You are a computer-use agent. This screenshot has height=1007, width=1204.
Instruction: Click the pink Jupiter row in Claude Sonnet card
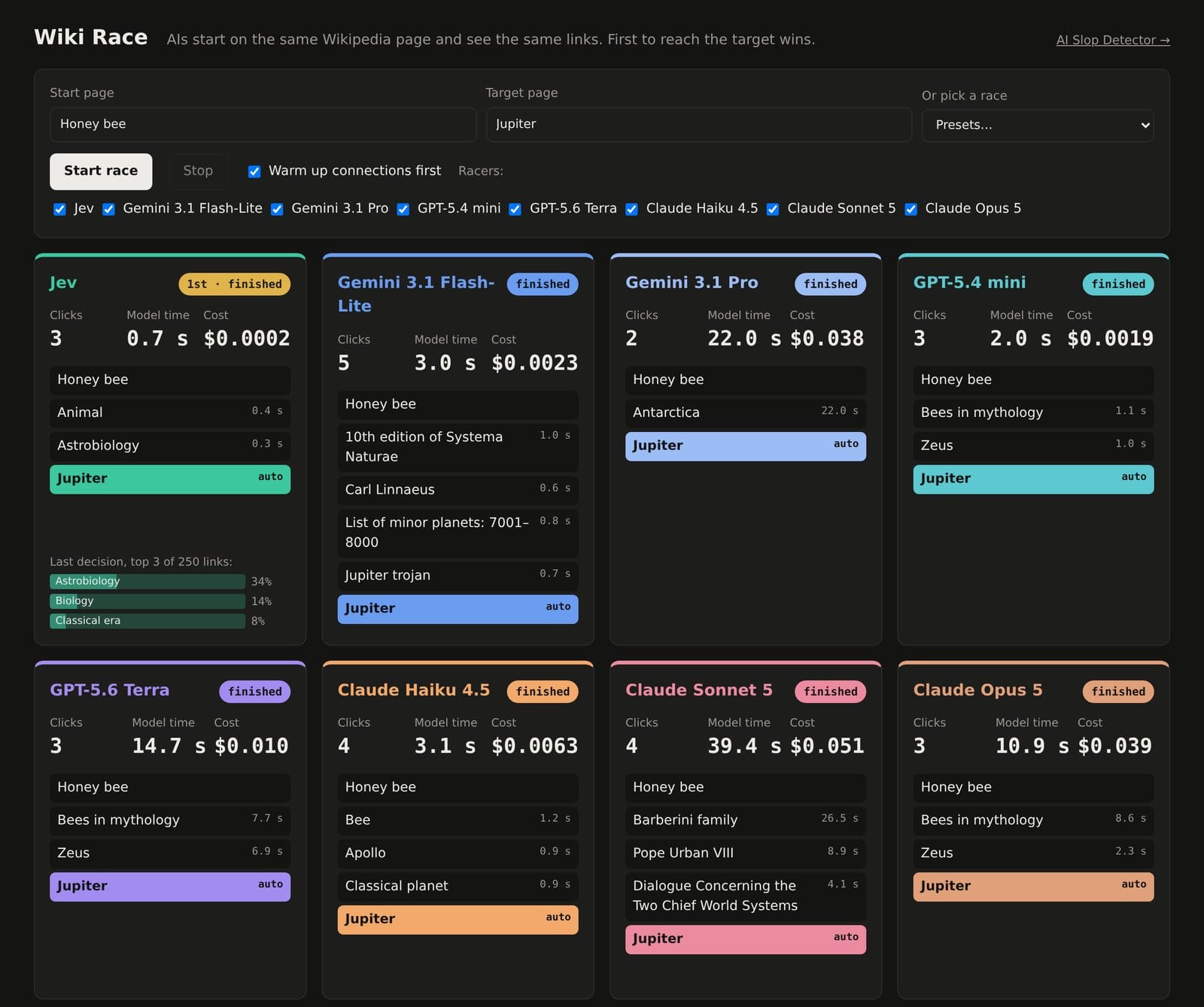pos(746,939)
